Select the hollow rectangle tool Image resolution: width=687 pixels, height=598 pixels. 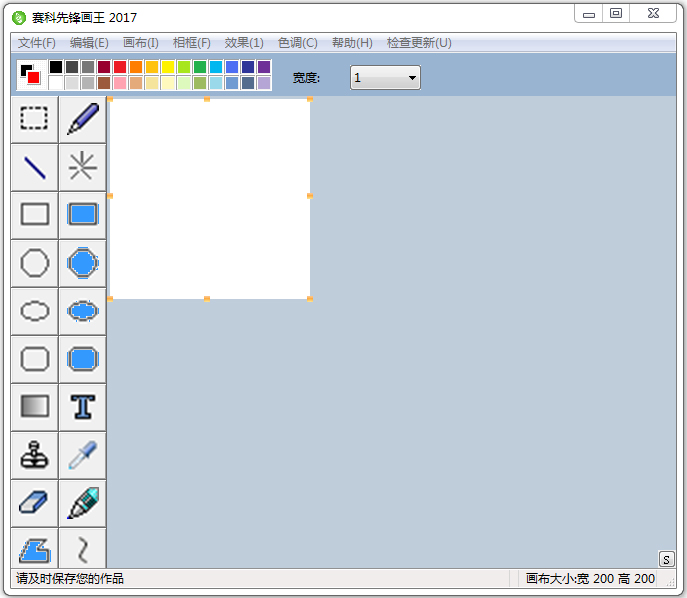(35, 216)
